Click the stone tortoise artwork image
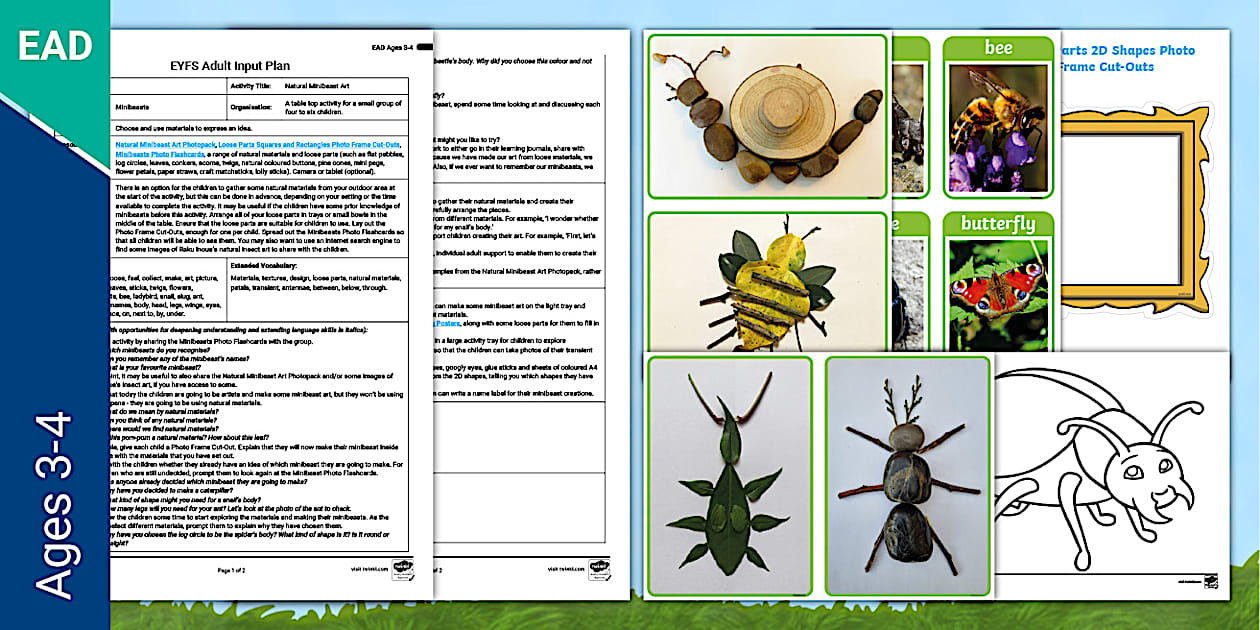 coord(768,108)
